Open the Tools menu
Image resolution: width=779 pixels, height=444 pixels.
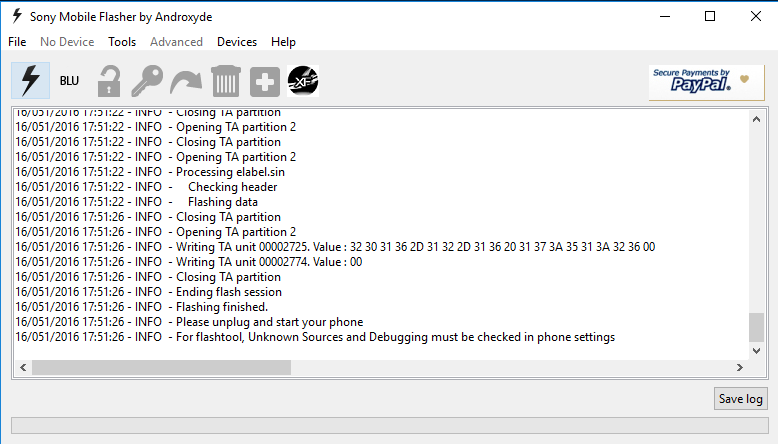coord(122,42)
